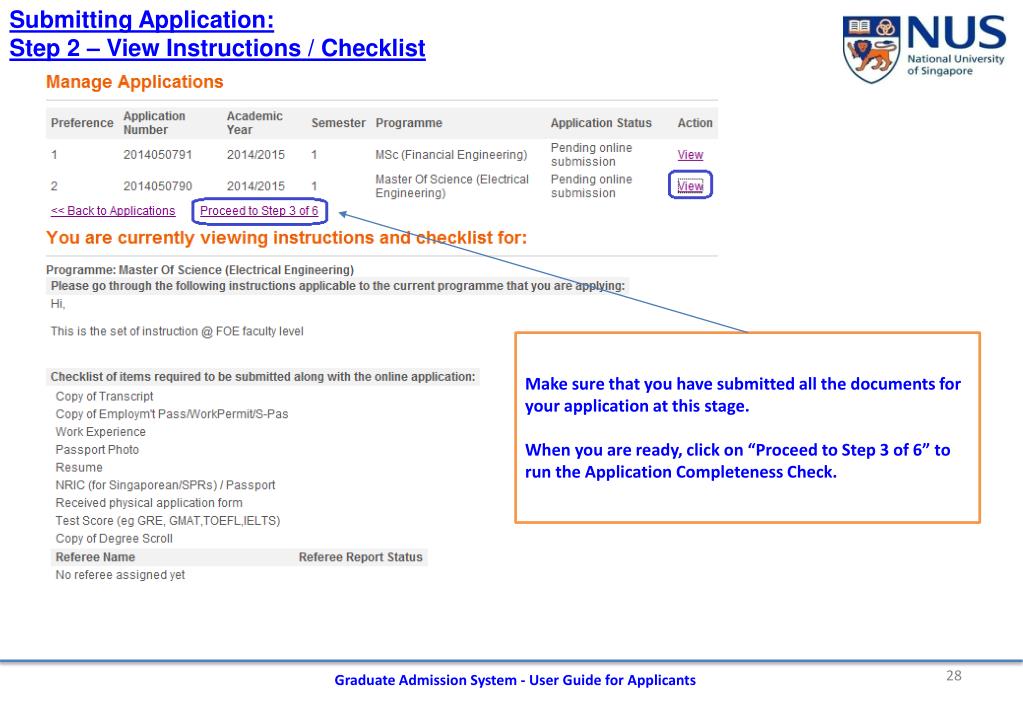Click Master Of Science (Electrical Engineering) table cell

click(451, 186)
